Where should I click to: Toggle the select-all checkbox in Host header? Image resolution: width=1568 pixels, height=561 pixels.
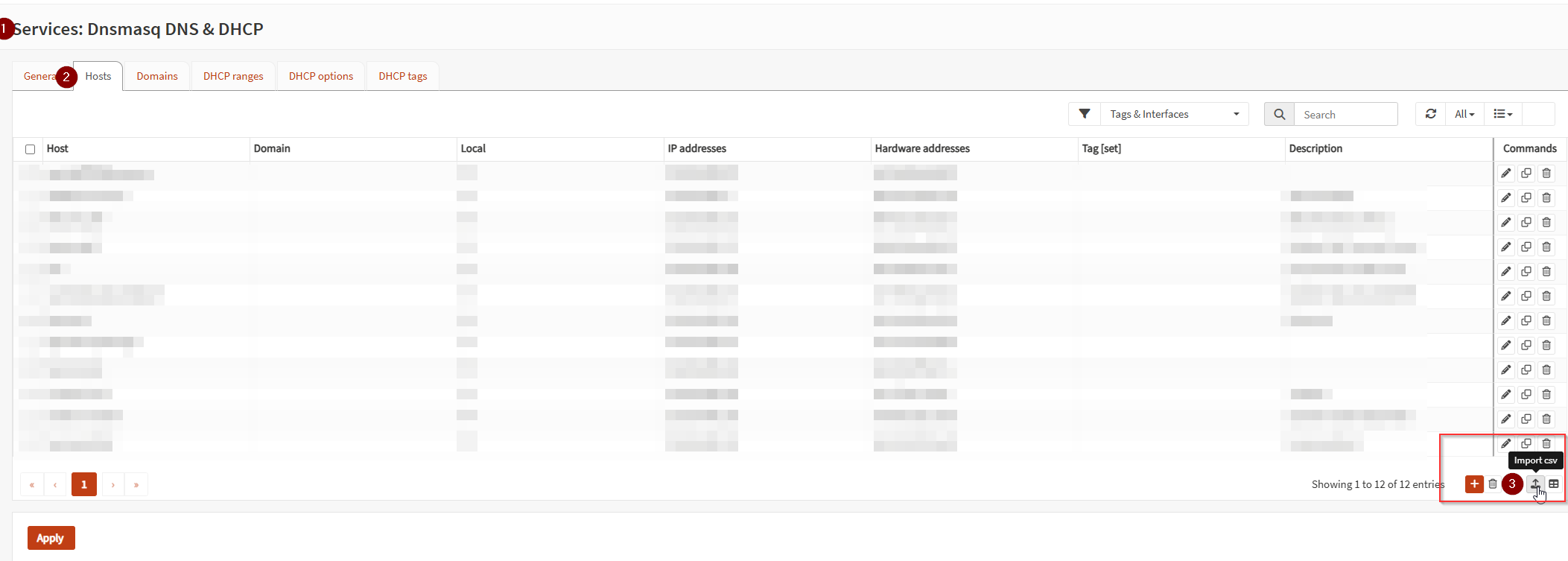click(31, 149)
